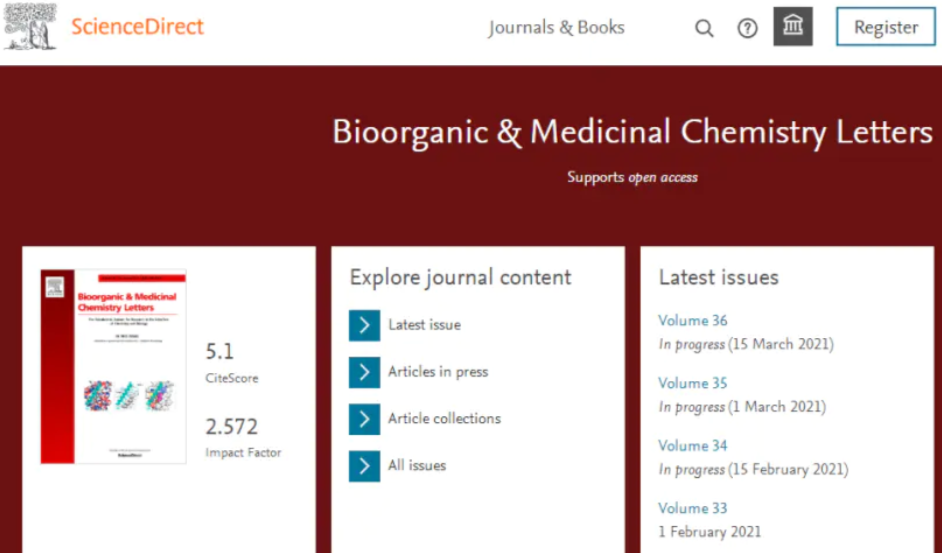This screenshot has width=942, height=553.
Task: Click the Register button
Action: (x=886, y=27)
